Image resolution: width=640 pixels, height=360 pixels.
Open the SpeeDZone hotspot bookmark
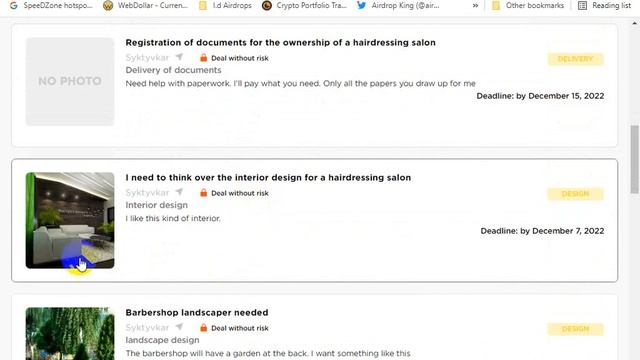(x=51, y=6)
